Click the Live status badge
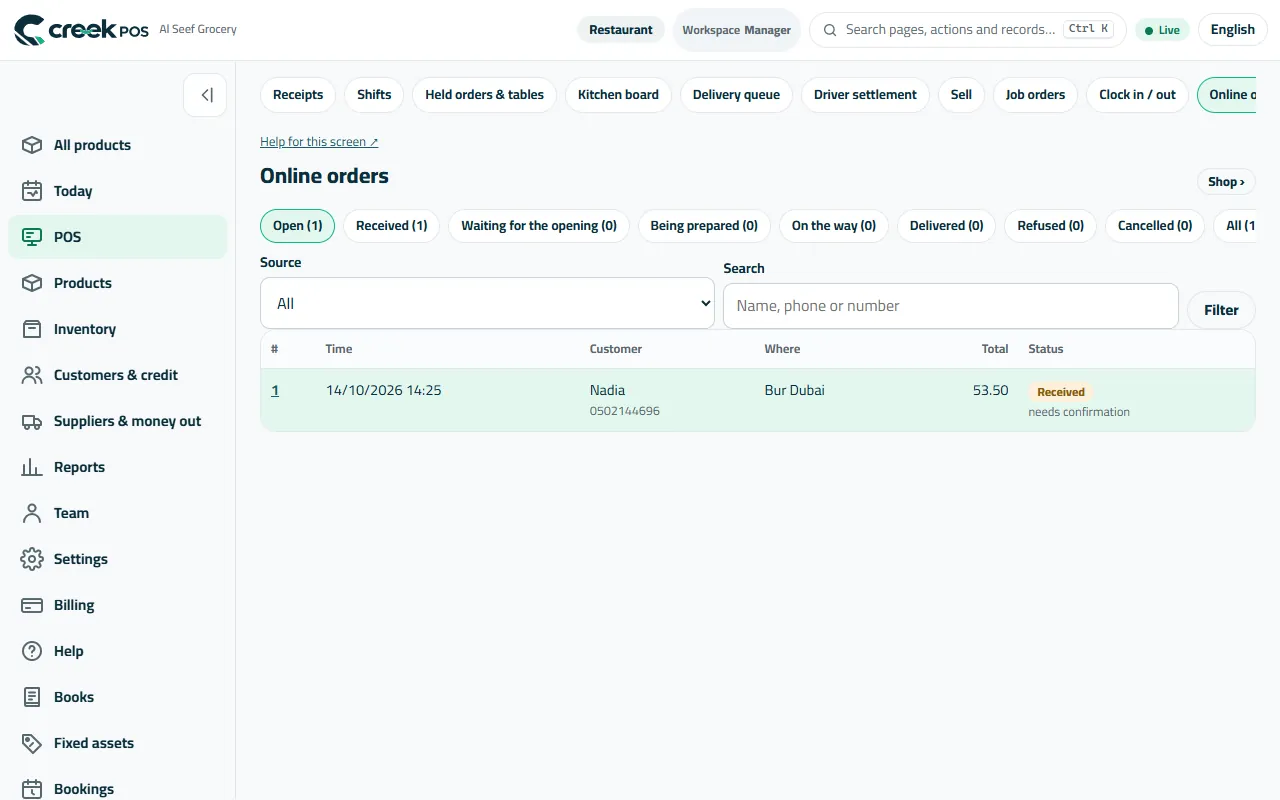1280x800 pixels. 1162,30
